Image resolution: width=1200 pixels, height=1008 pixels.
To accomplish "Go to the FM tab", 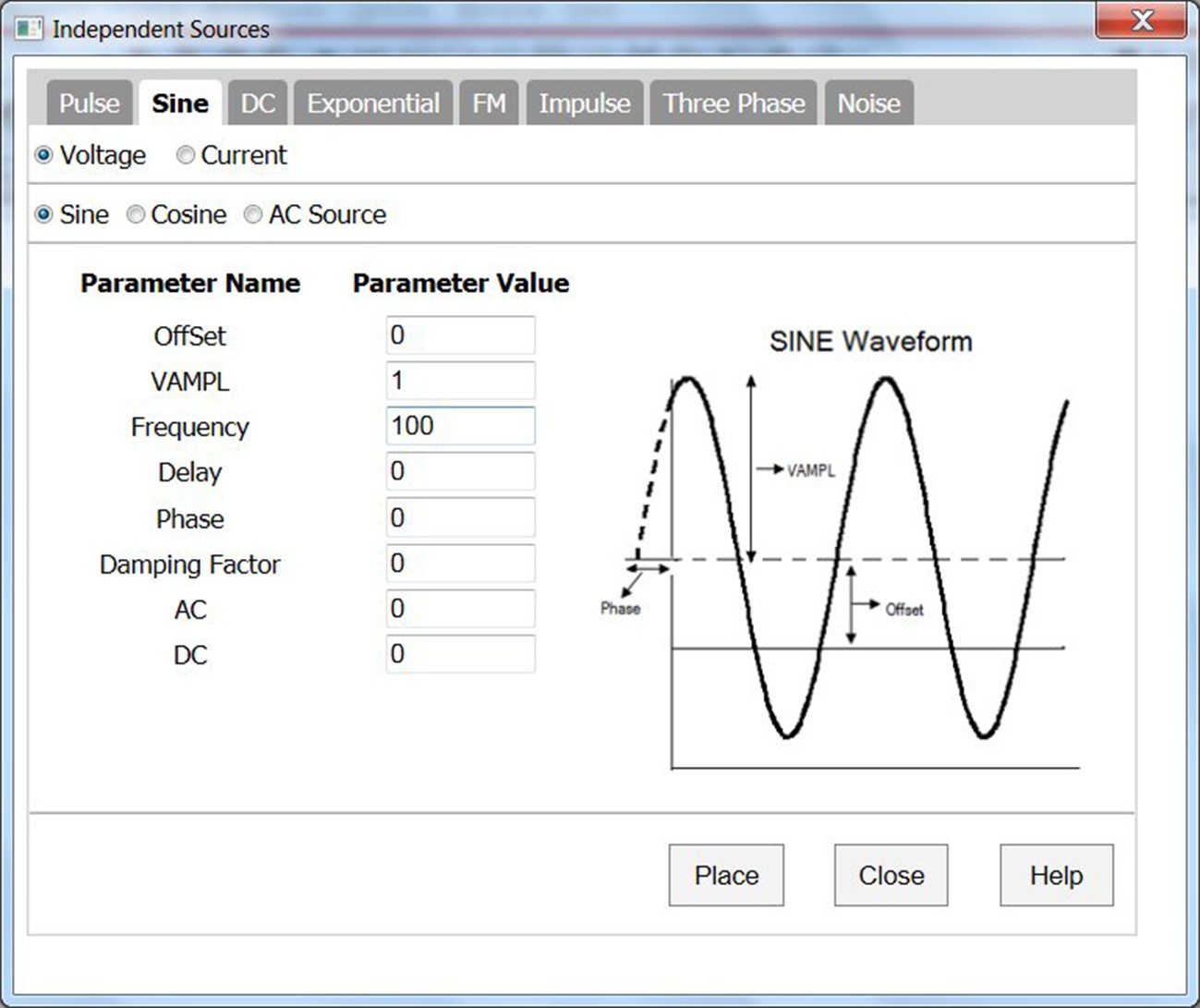I will 489,103.
